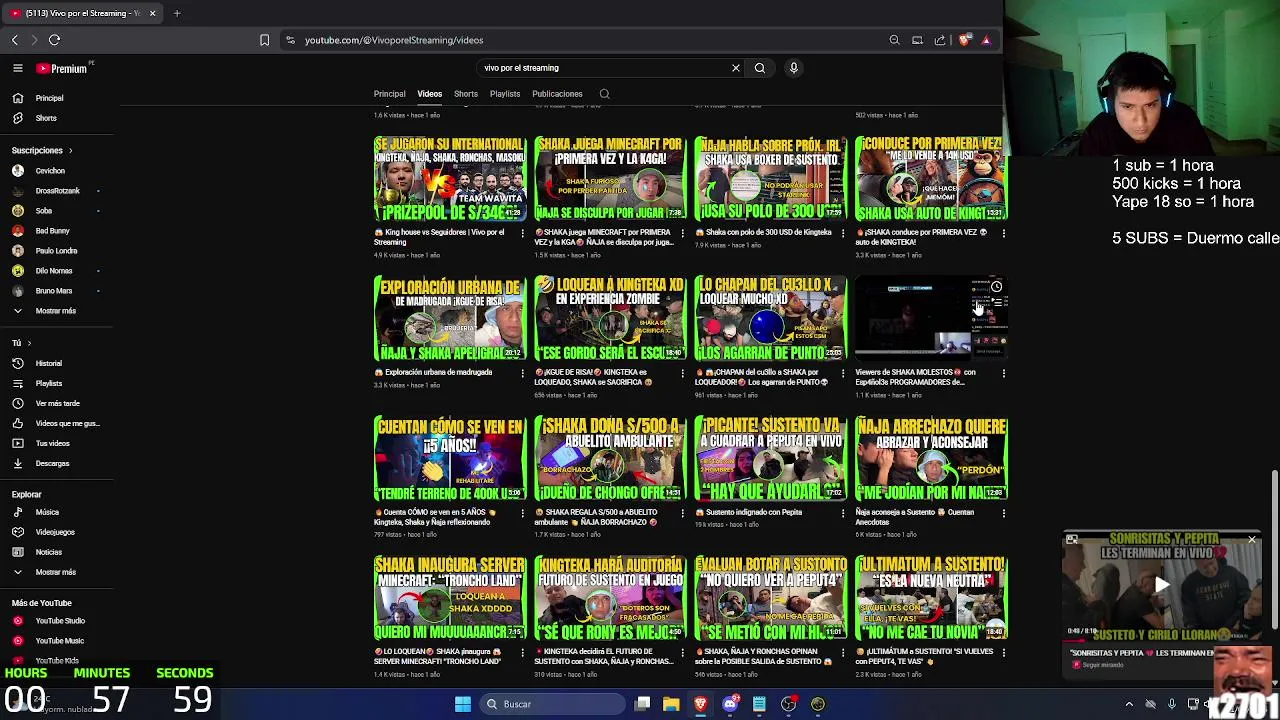Go to Principal in the sidebar
Viewport: 1280px width, 720px height.
pyautogui.click(x=49, y=98)
